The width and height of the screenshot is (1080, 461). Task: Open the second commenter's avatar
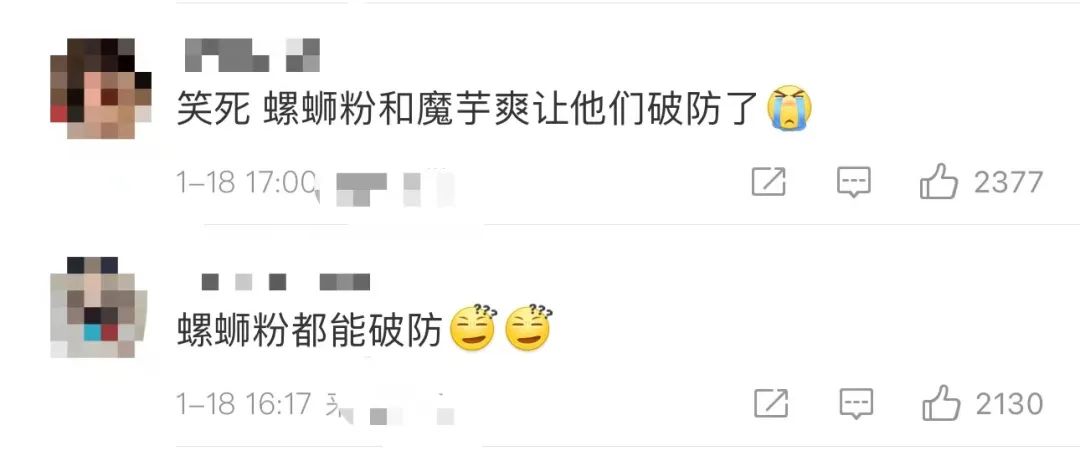98,307
